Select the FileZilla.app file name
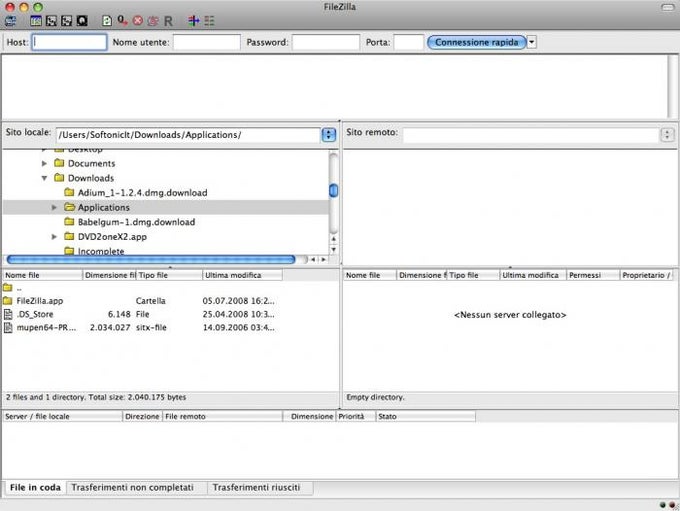This screenshot has height=511, width=680. coord(40,301)
